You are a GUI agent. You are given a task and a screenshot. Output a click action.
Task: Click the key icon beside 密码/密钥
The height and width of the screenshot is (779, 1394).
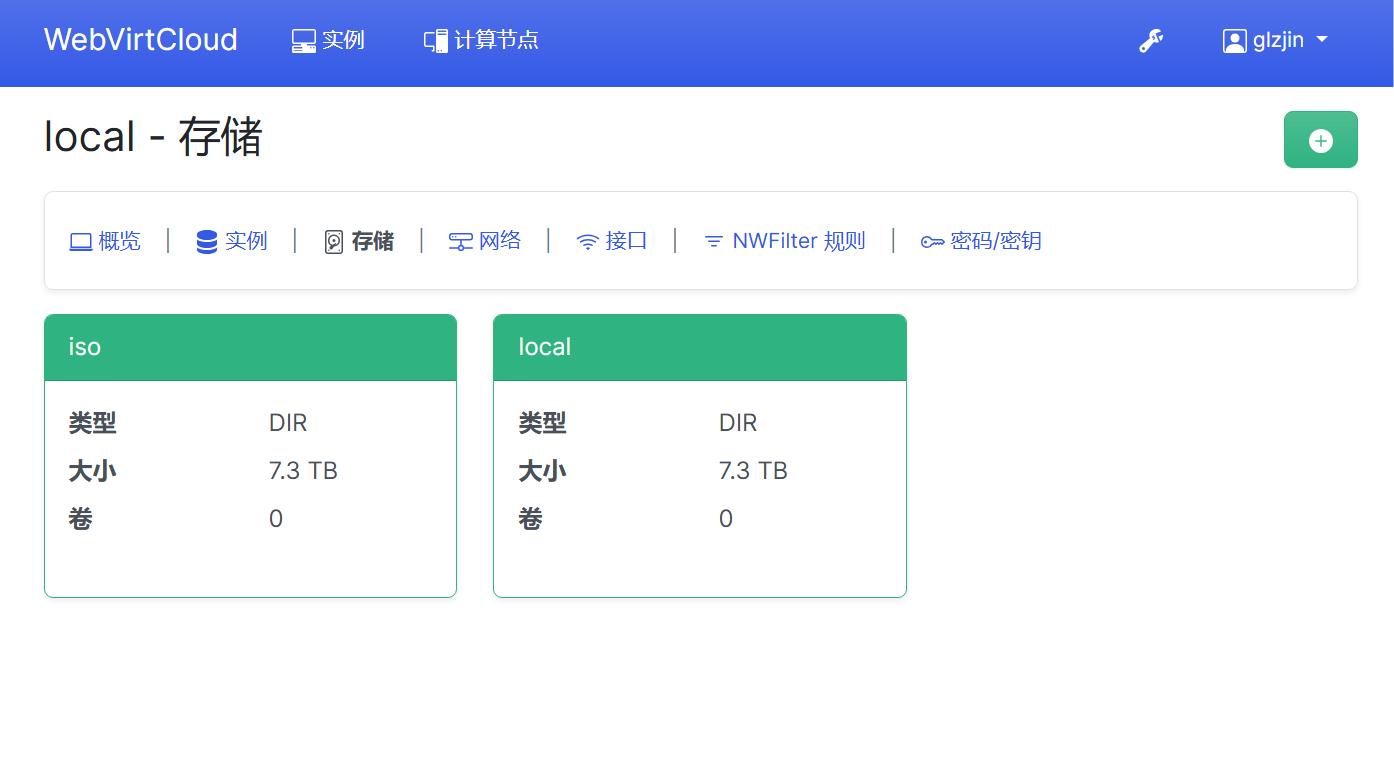coord(932,242)
